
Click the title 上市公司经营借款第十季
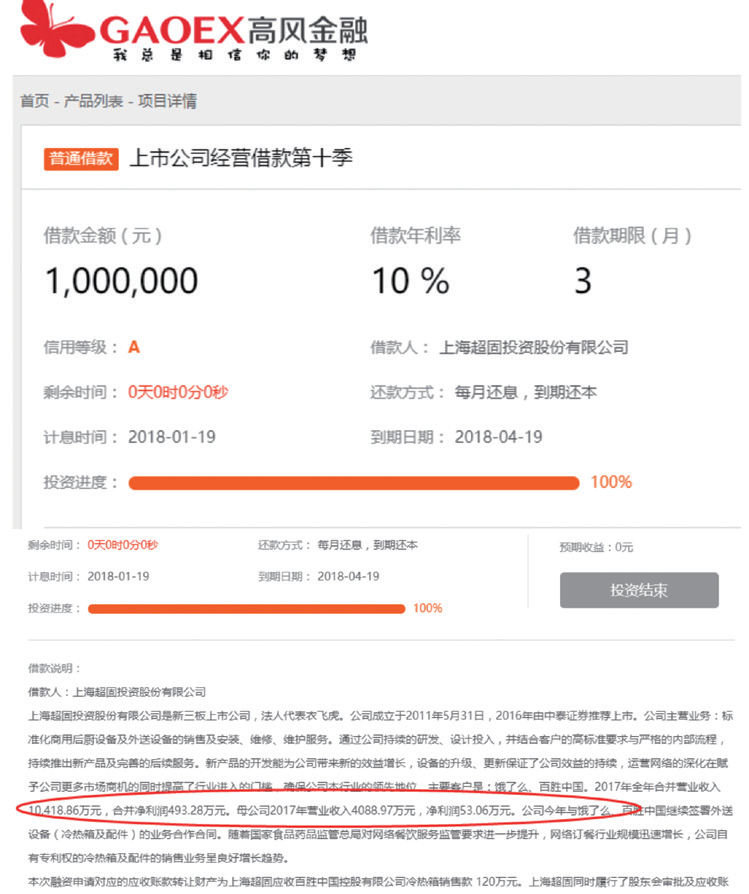pyautogui.click(x=241, y=158)
